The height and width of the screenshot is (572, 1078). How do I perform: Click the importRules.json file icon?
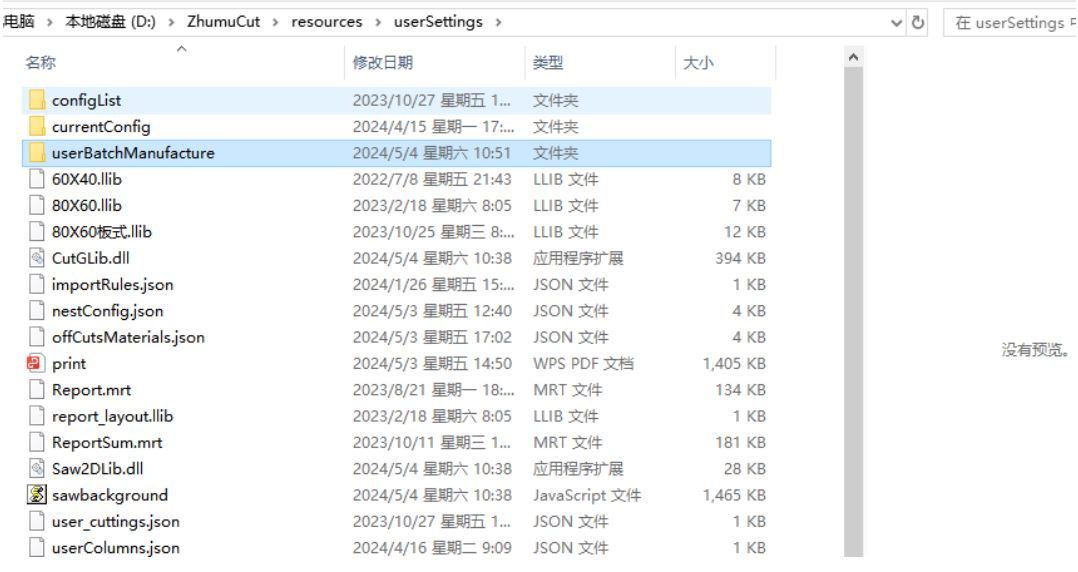point(37,285)
